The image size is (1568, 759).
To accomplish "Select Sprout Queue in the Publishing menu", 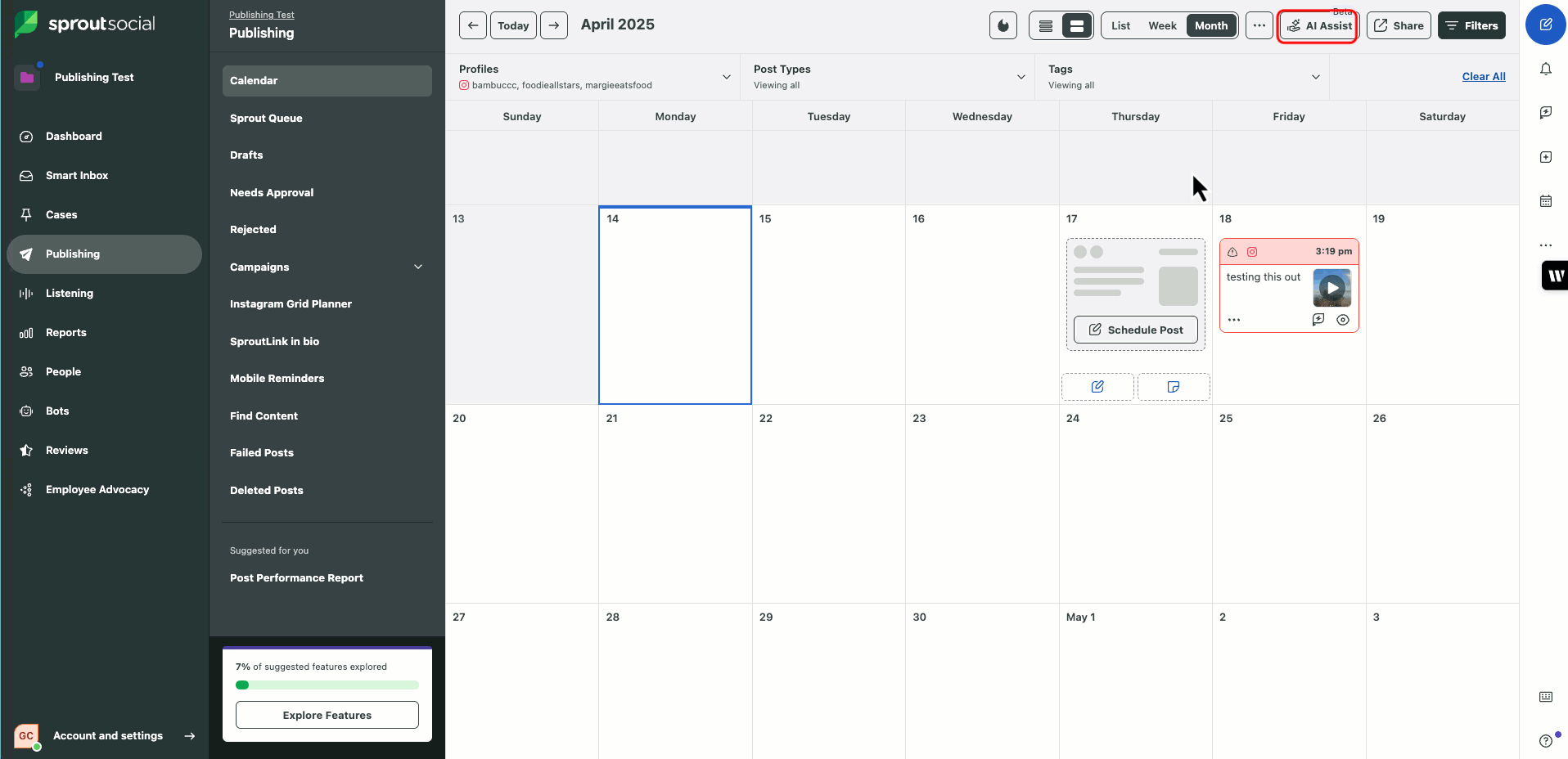I will click(327, 119).
